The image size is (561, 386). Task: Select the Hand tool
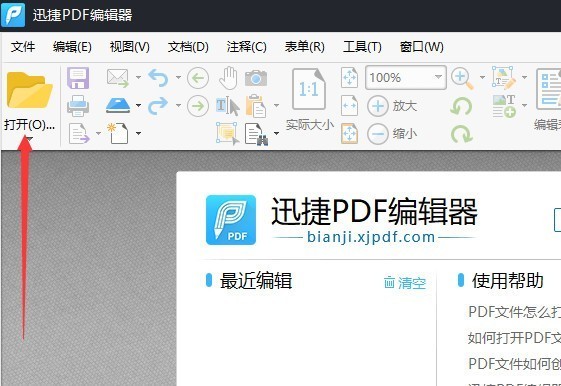click(228, 78)
